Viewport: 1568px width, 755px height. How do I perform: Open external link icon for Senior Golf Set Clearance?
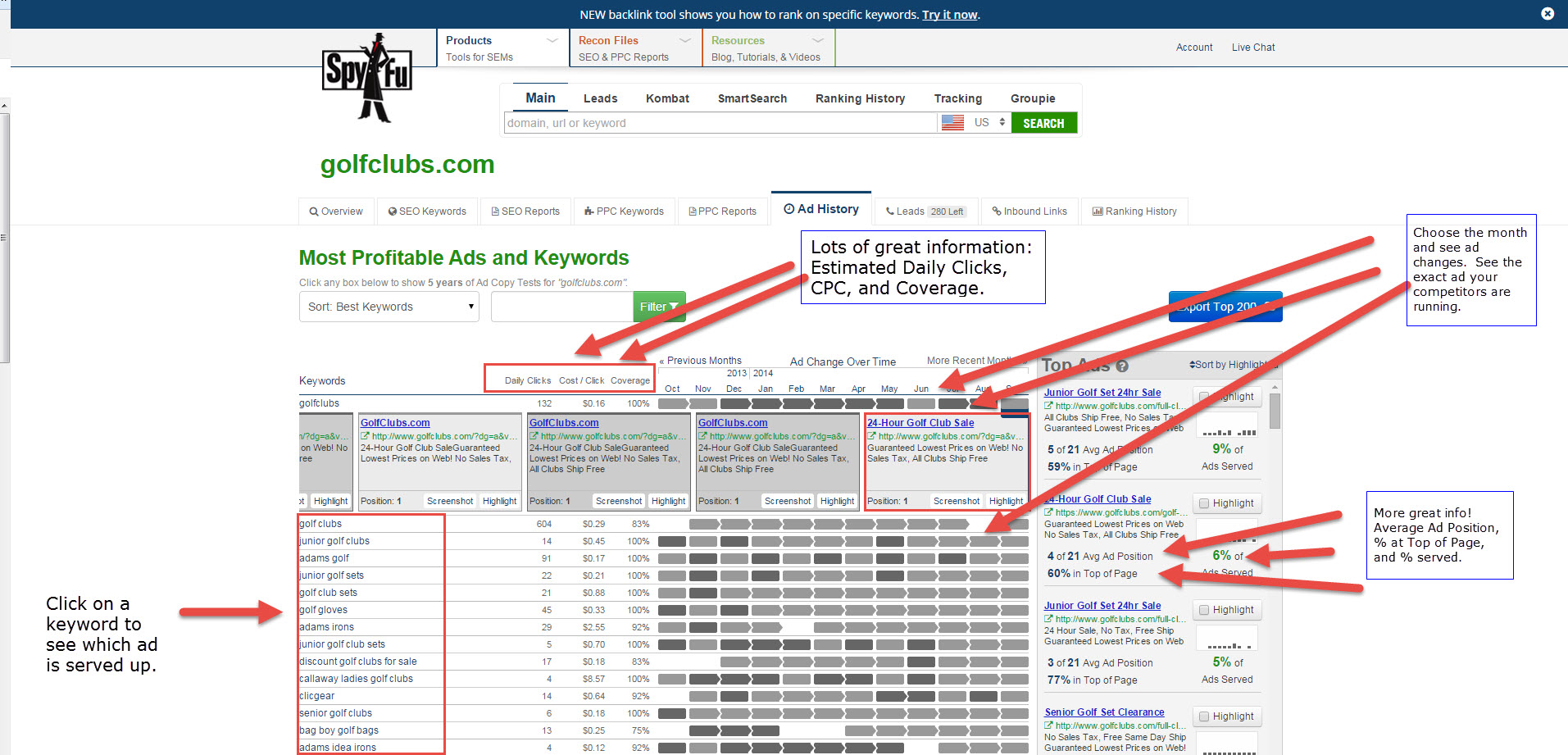[1048, 725]
